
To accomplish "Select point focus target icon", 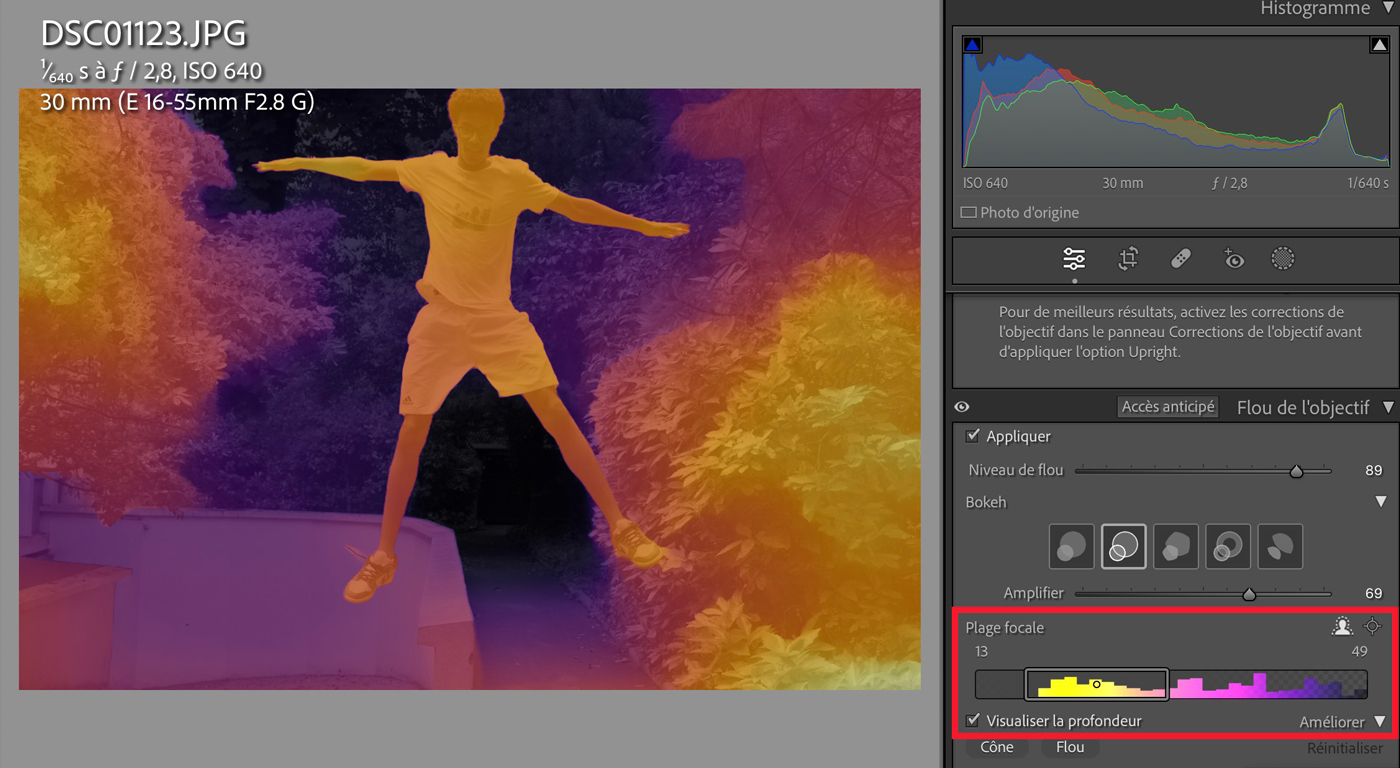I will point(1373,627).
